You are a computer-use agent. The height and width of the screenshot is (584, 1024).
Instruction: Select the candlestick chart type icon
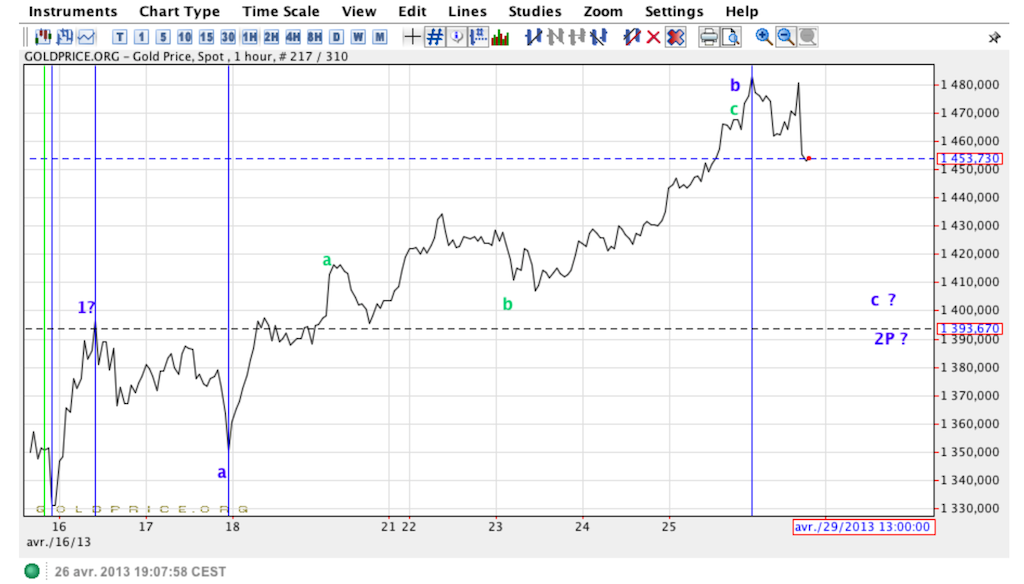click(x=43, y=37)
